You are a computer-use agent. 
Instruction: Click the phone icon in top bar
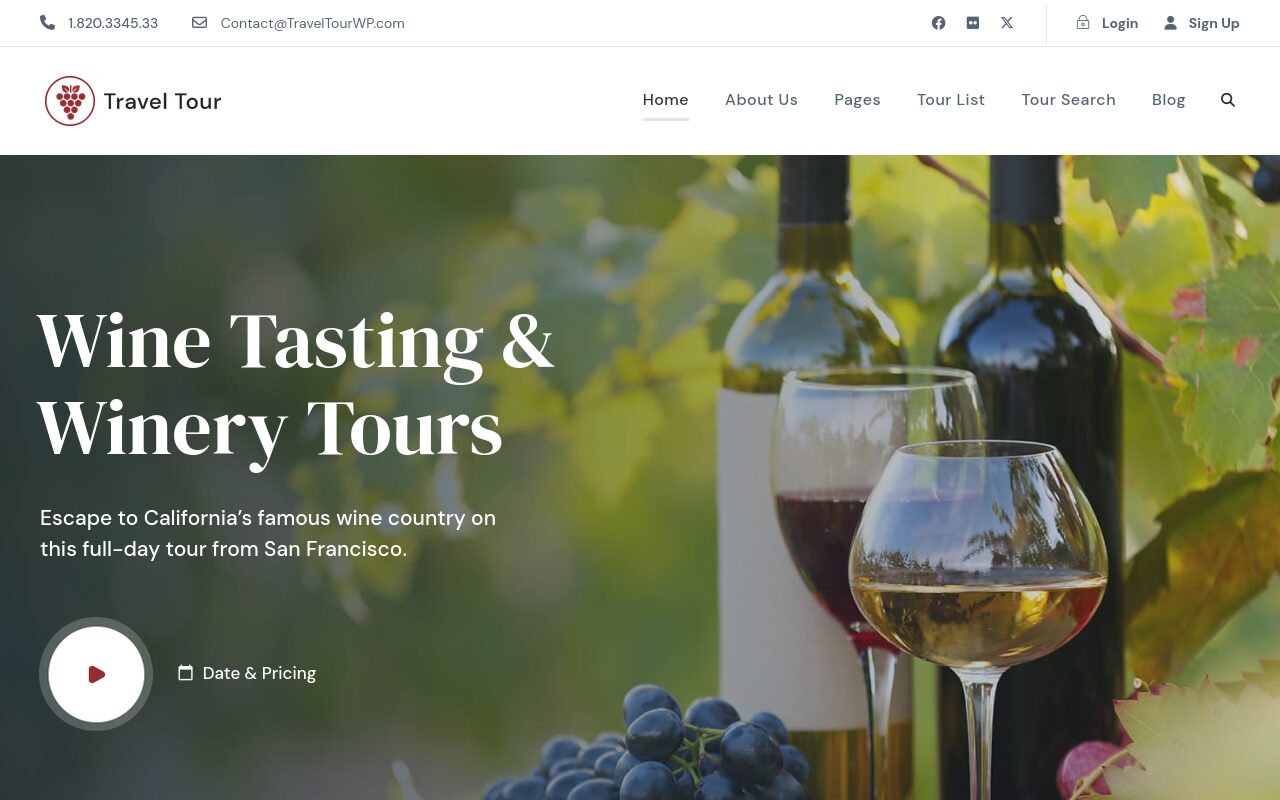click(x=47, y=22)
